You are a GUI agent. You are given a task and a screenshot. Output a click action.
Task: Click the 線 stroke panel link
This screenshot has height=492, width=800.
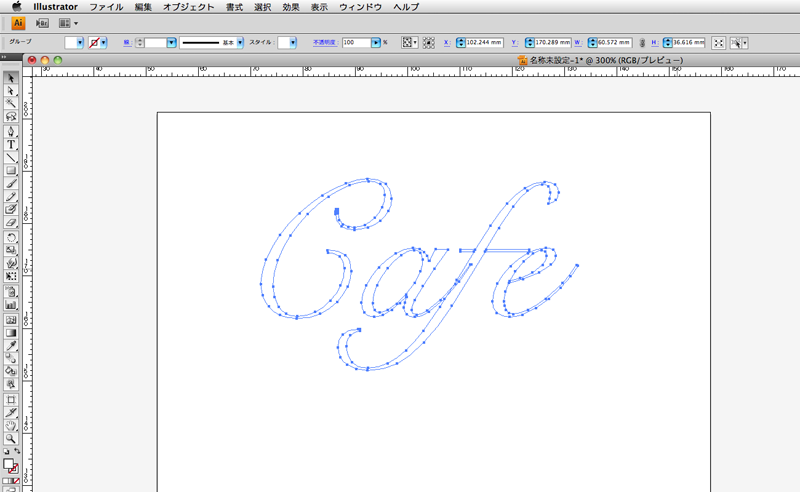(127, 43)
